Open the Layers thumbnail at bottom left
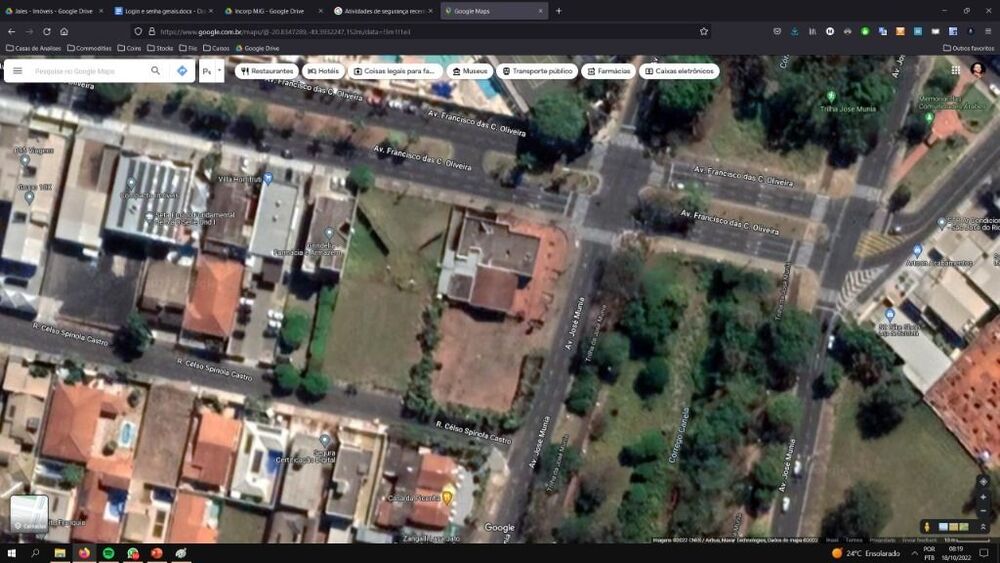1000x563 pixels. [29, 513]
